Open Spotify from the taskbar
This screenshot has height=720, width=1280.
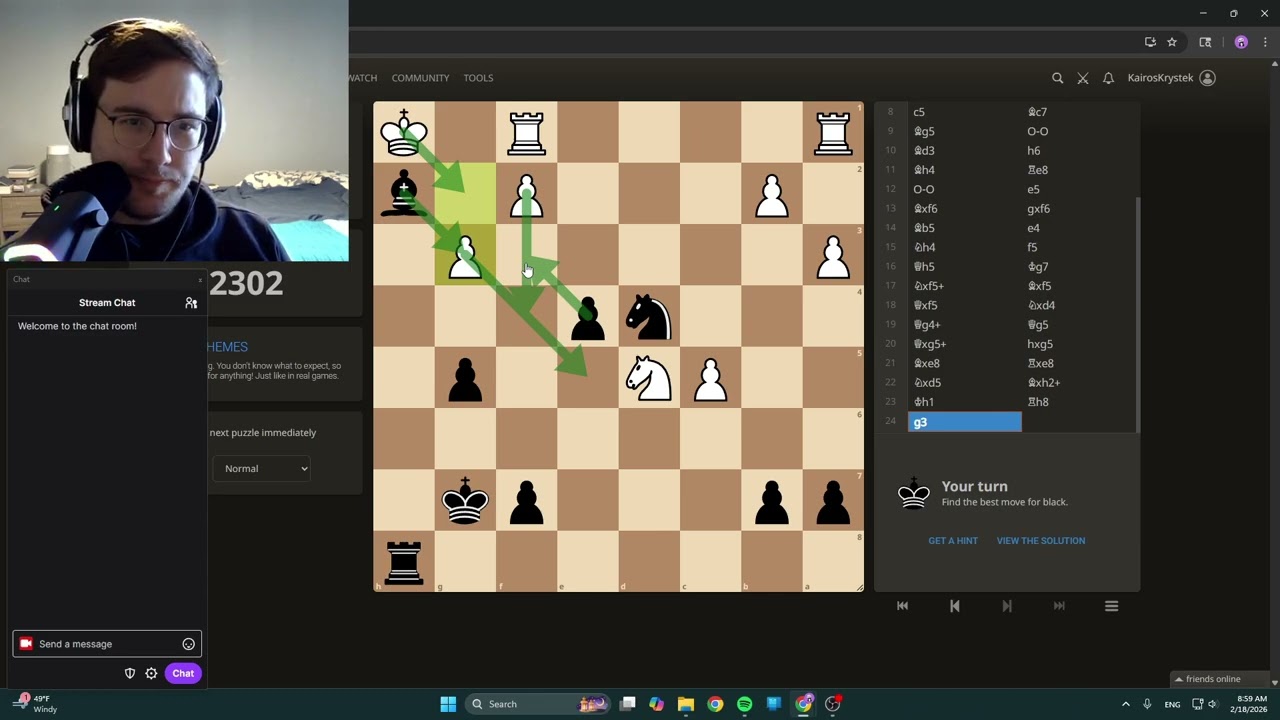pyautogui.click(x=744, y=704)
